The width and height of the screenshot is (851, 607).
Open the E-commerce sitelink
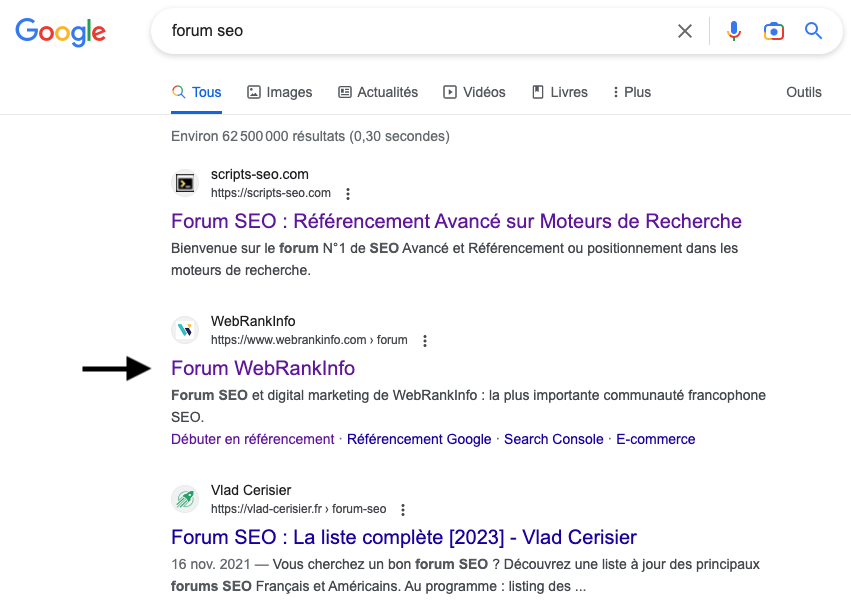click(x=656, y=439)
